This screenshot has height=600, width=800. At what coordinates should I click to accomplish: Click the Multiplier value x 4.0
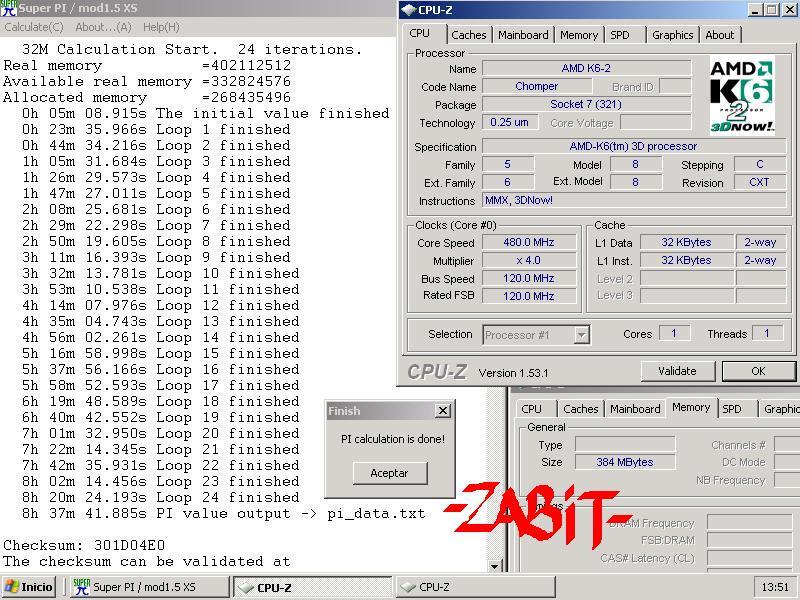click(529, 260)
